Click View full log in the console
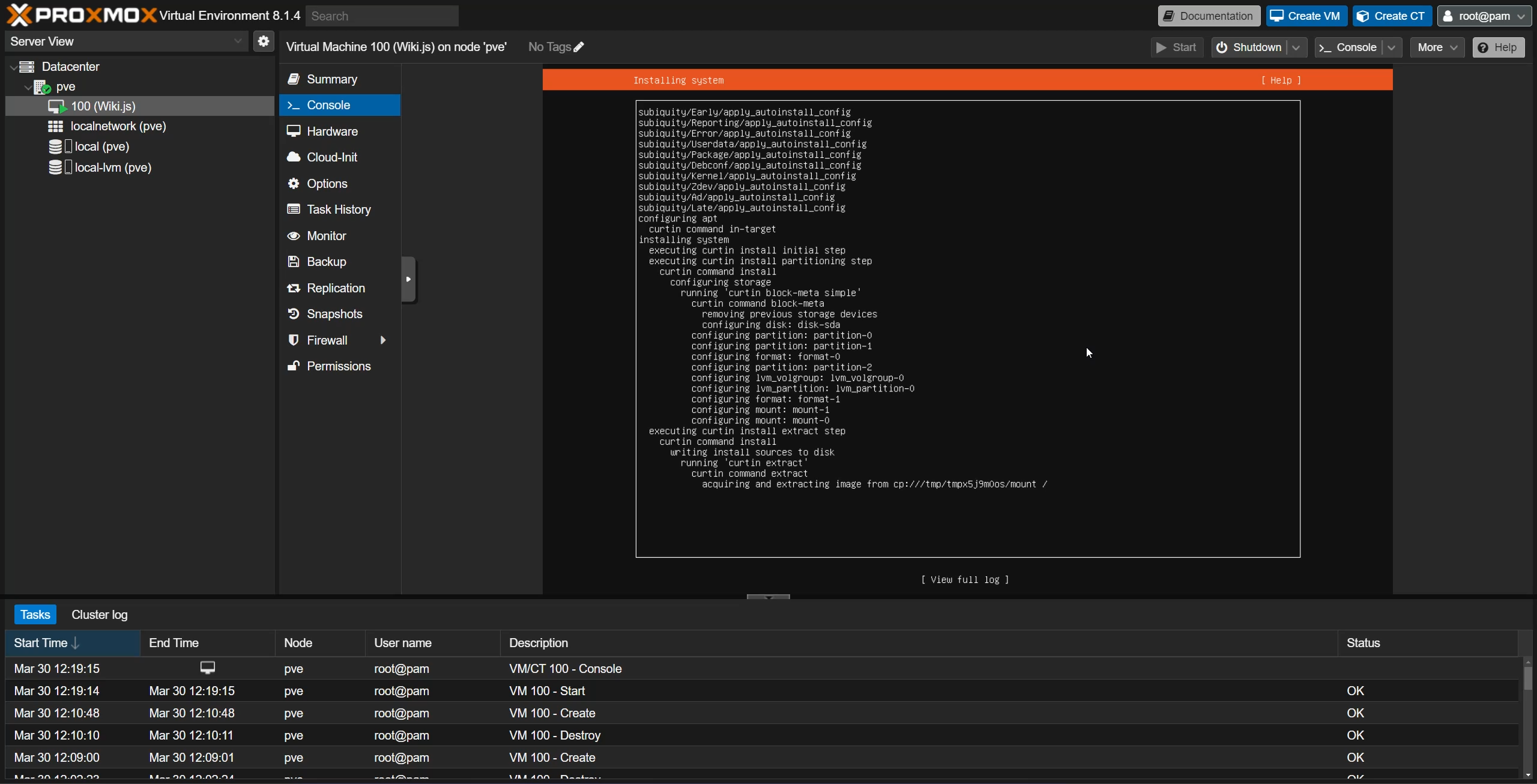1537x784 pixels. 965,580
